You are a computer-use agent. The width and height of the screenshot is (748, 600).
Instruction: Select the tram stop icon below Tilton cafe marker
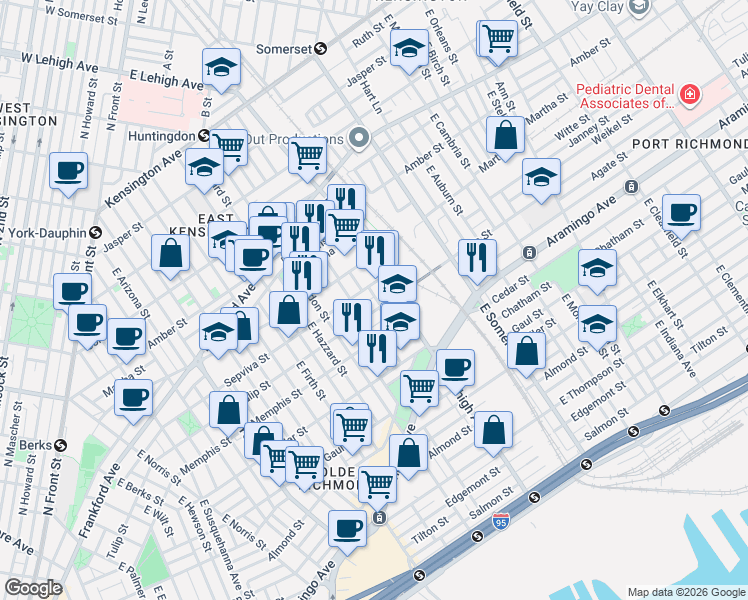pos(379,517)
